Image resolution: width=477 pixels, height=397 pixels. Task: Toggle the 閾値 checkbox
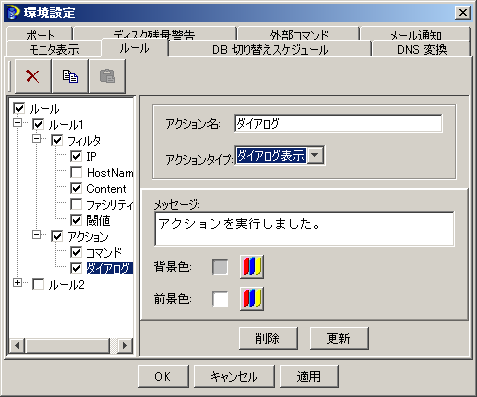pos(76,220)
